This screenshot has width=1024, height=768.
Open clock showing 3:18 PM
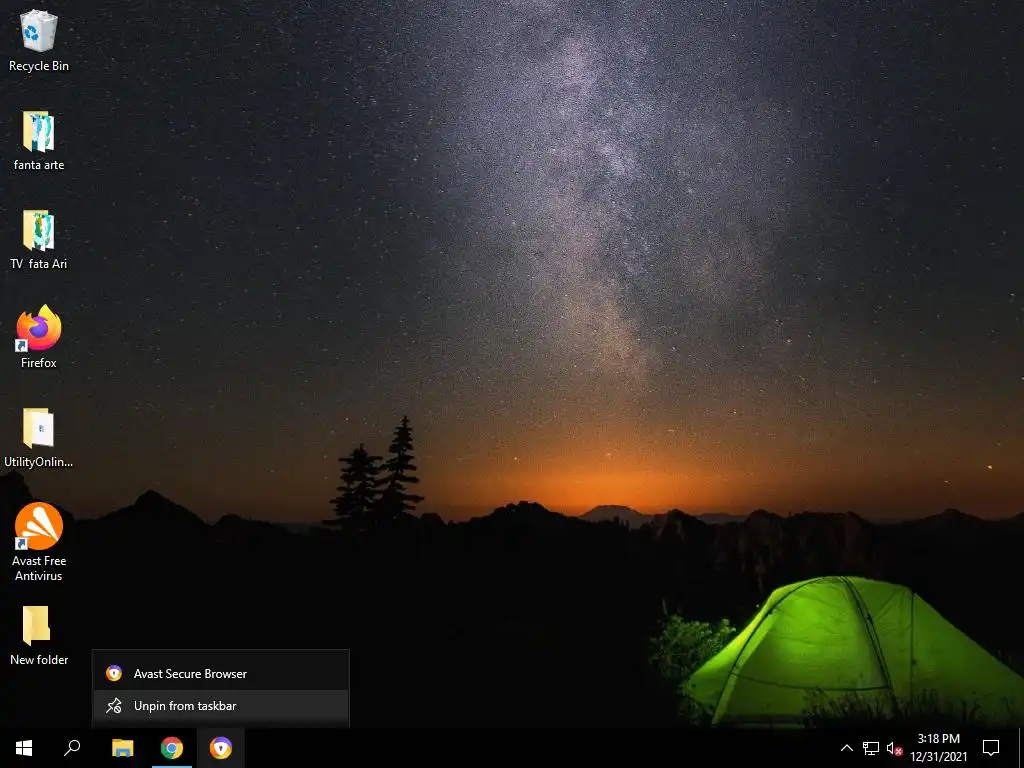938,748
